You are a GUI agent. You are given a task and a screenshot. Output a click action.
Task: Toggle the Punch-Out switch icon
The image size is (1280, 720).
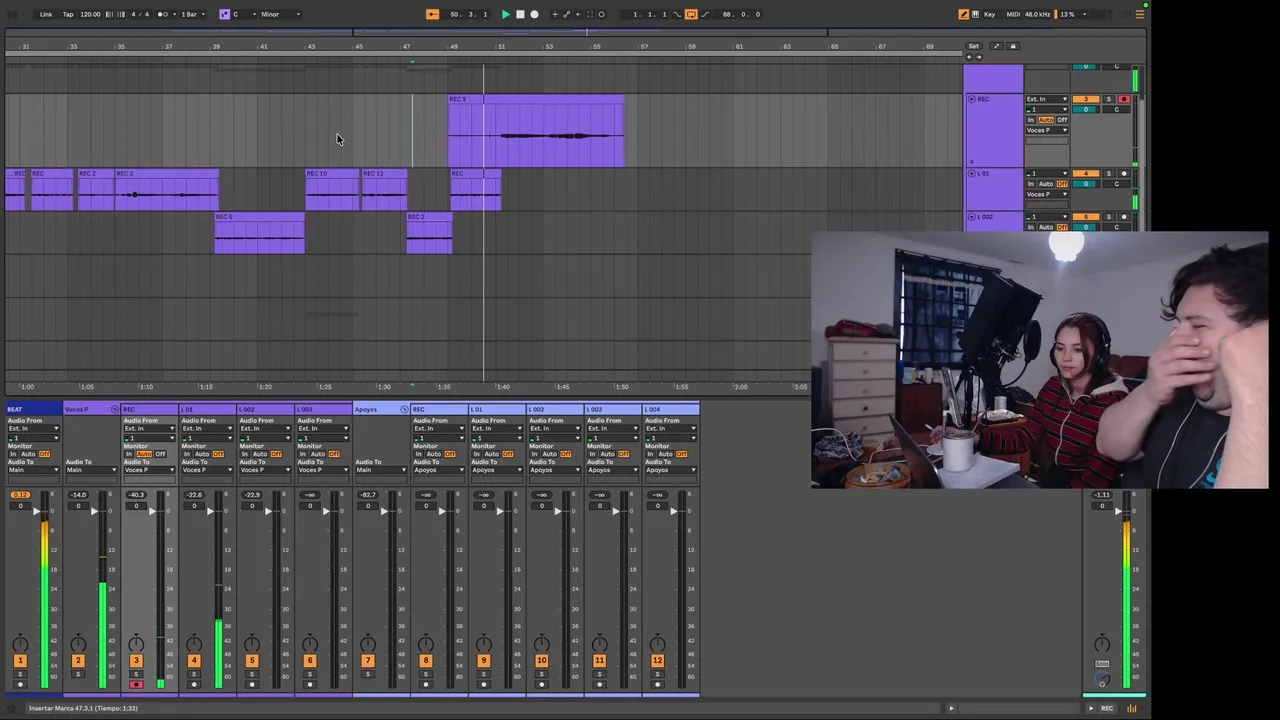tap(703, 14)
